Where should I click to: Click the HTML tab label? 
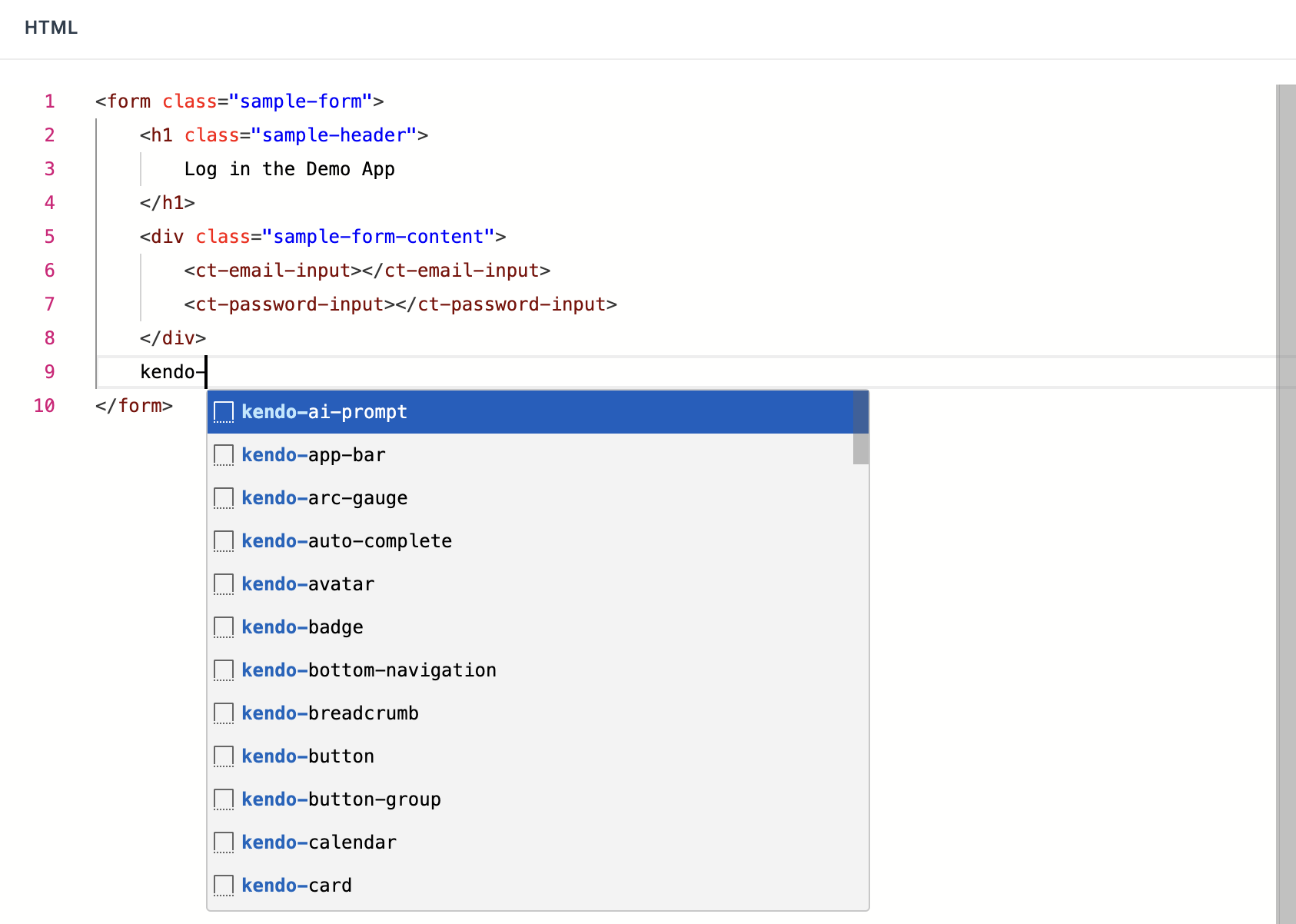(51, 28)
